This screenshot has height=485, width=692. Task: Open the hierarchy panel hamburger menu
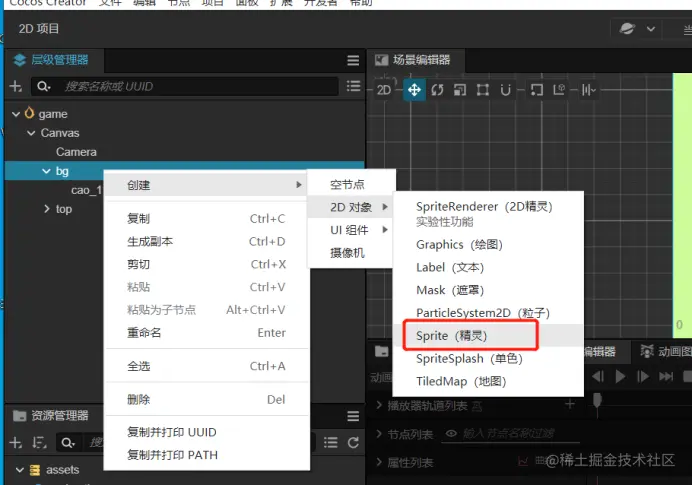point(353,60)
